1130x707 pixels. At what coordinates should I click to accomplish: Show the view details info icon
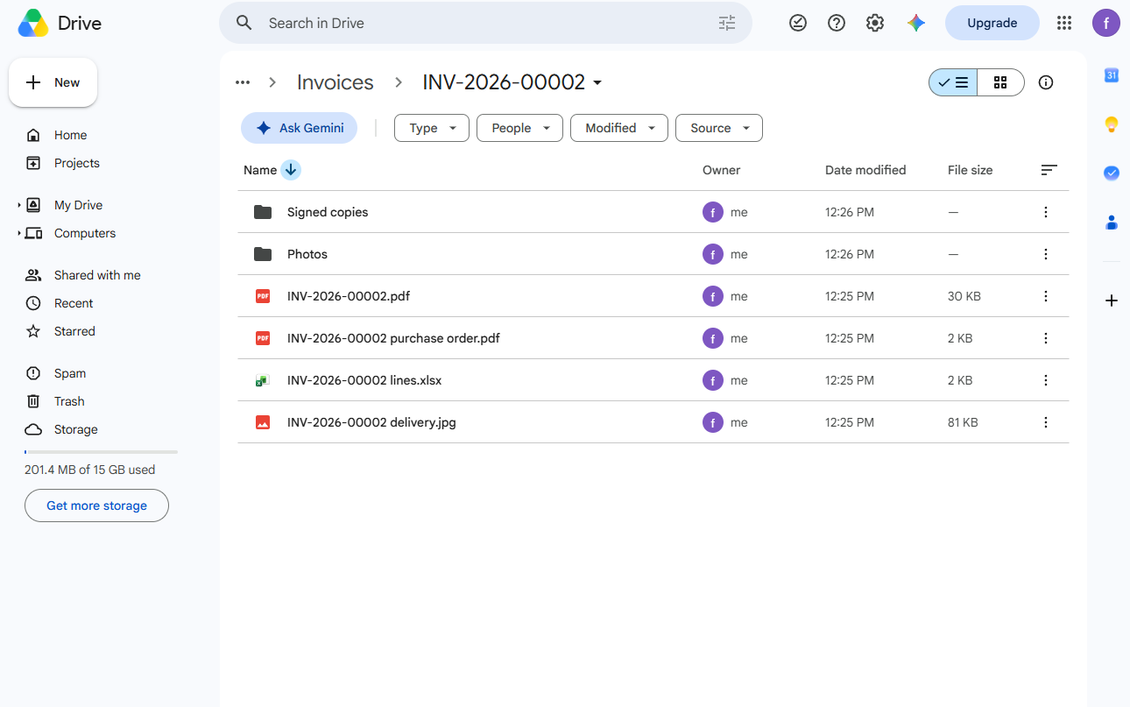[x=1046, y=82]
